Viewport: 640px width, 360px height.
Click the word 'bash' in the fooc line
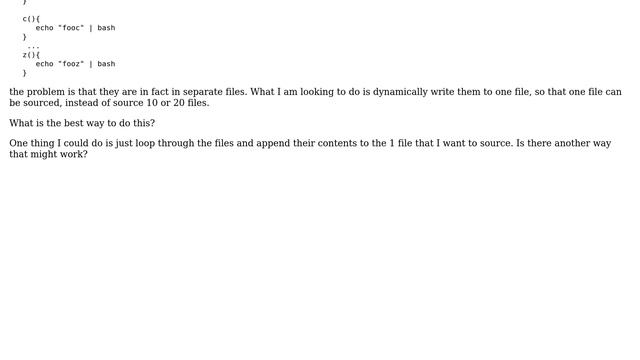(x=106, y=28)
